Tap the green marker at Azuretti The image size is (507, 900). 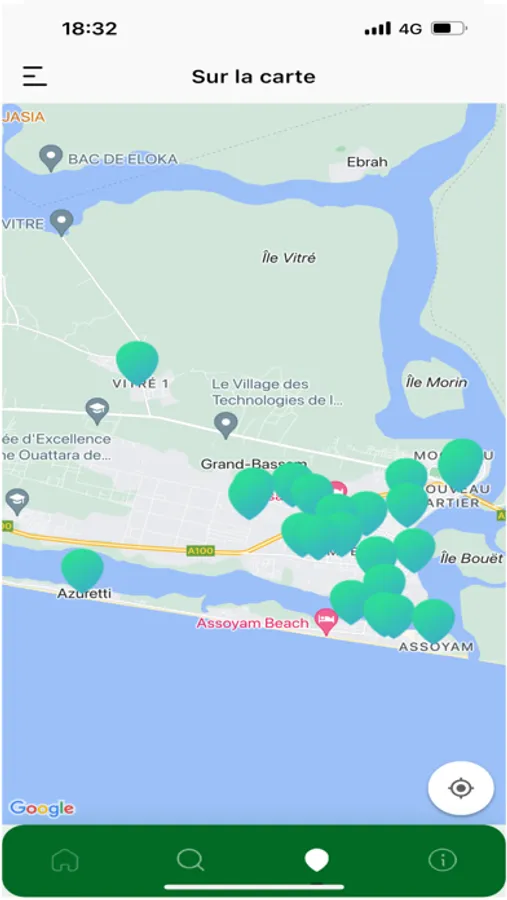click(83, 570)
